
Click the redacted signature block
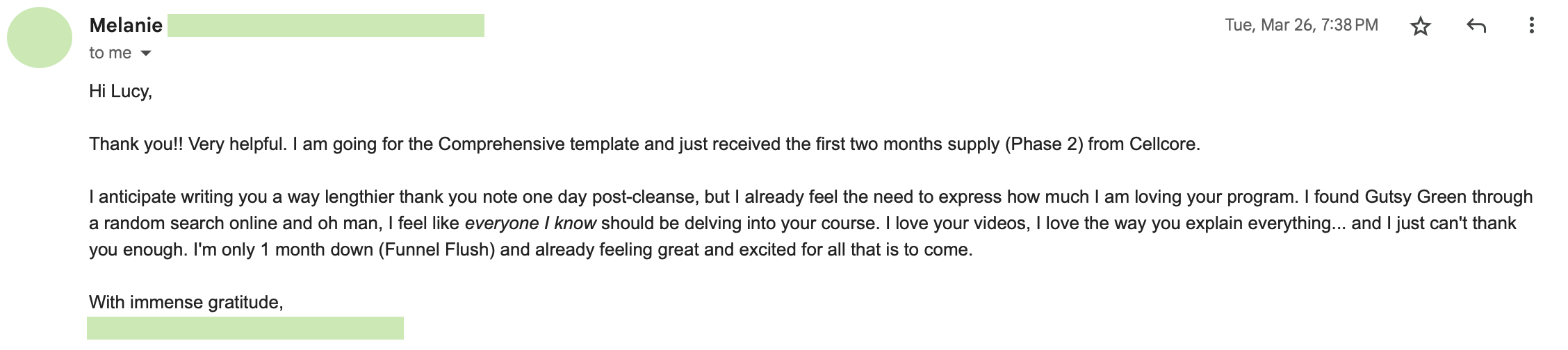click(x=245, y=328)
